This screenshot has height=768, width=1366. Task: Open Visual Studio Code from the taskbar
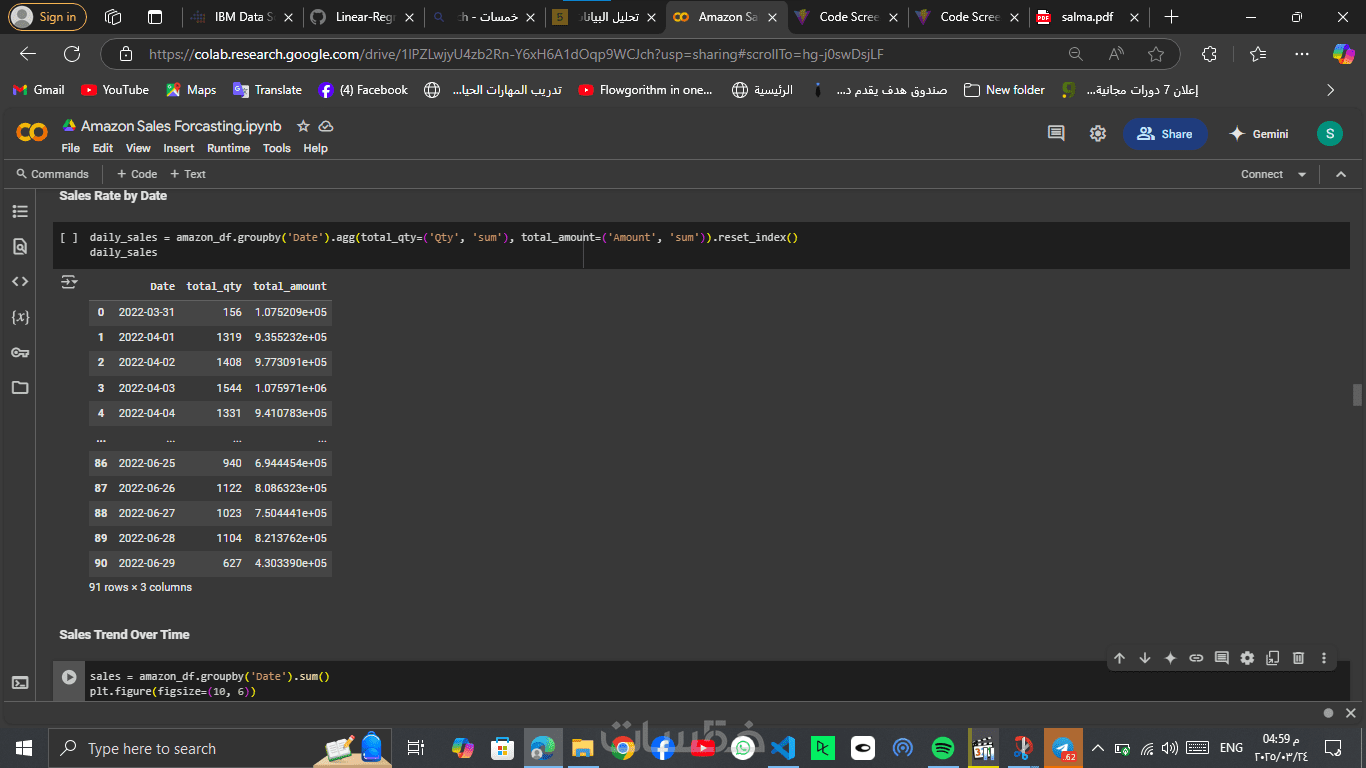point(783,748)
